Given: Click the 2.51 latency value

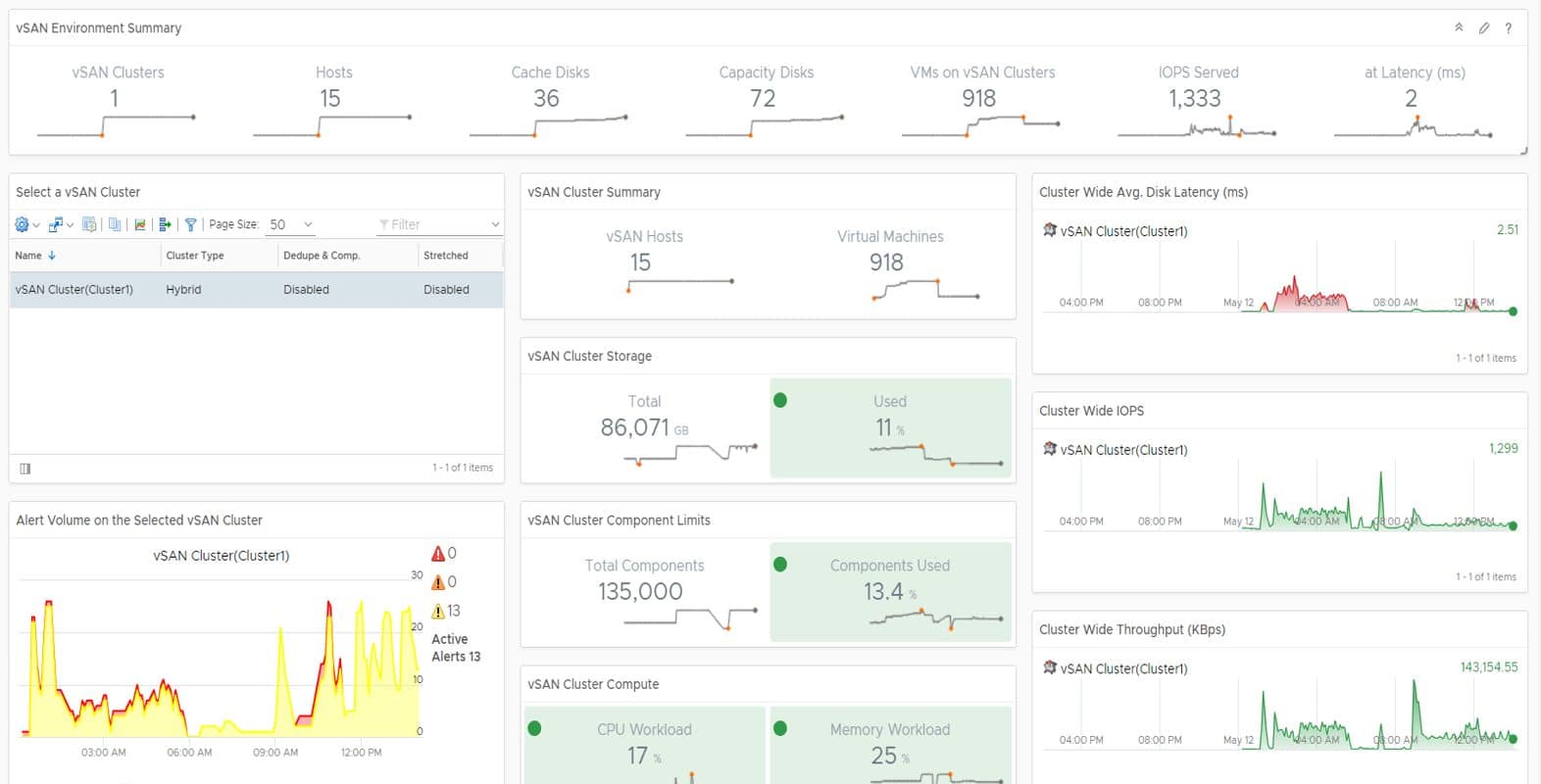Looking at the screenshot, I should 1508,229.
